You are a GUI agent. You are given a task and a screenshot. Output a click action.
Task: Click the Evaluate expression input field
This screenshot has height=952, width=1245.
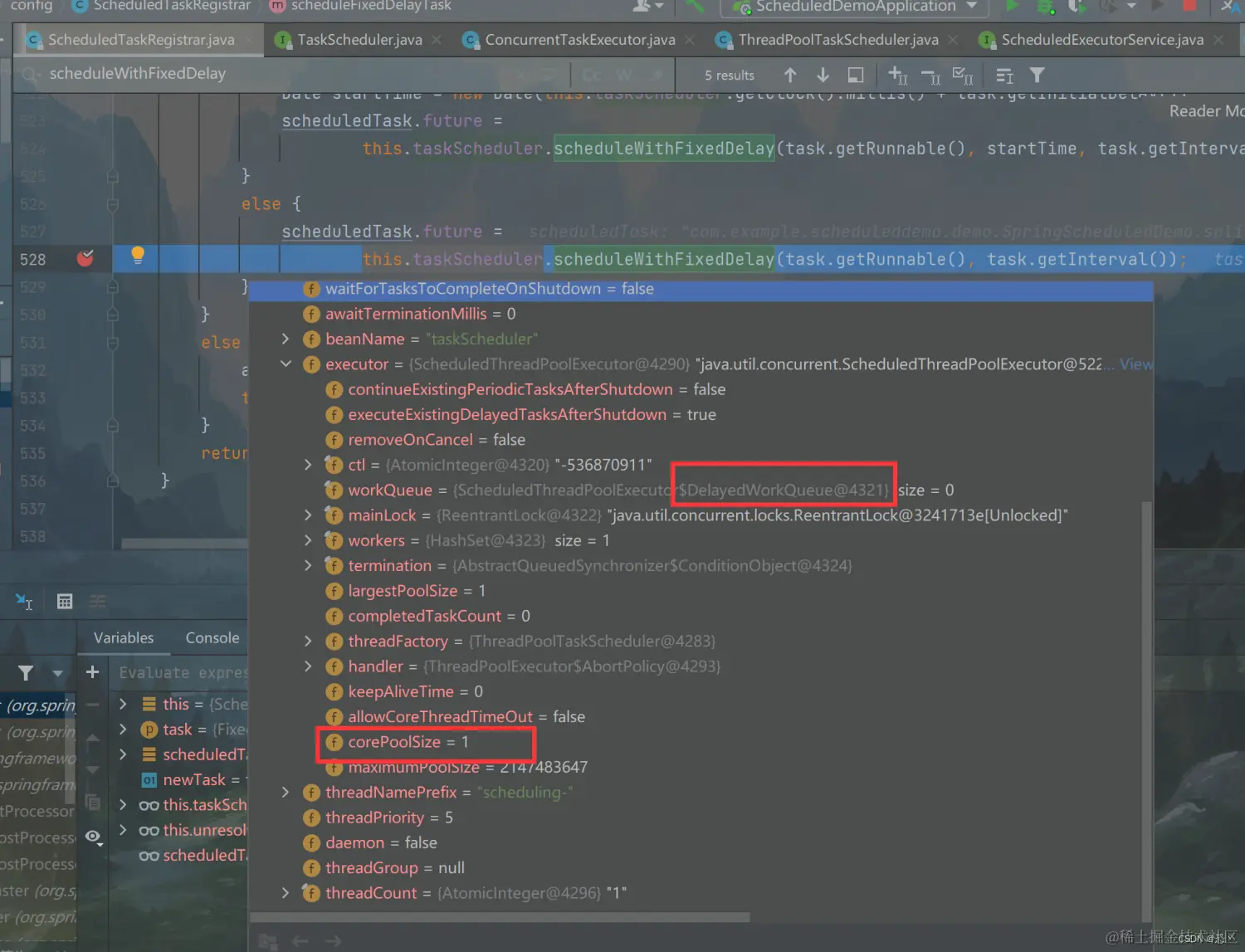(183, 672)
